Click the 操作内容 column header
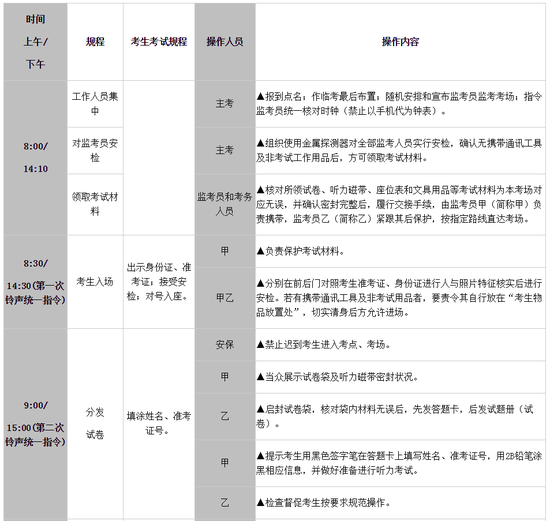 click(400, 42)
